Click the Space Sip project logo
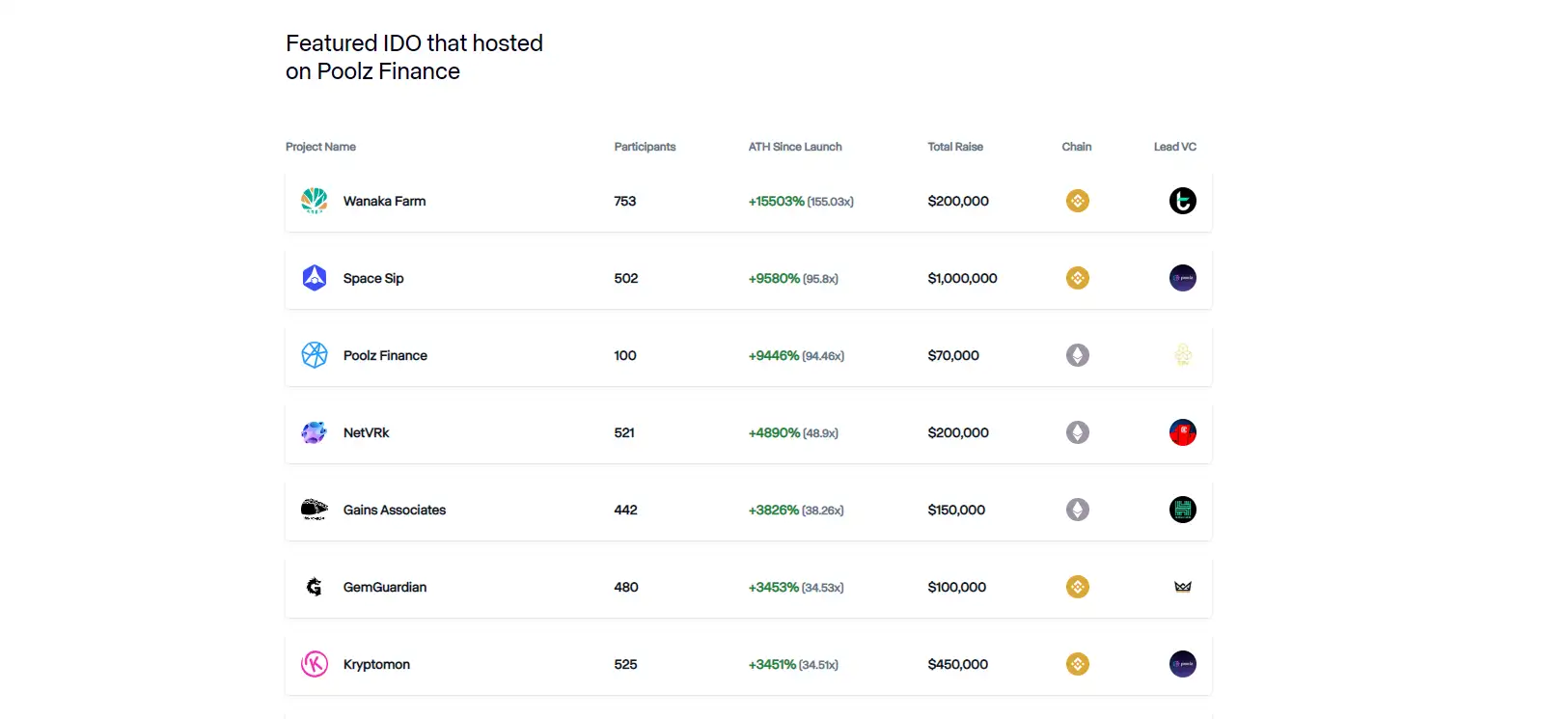This screenshot has height=719, width=1568. click(315, 278)
